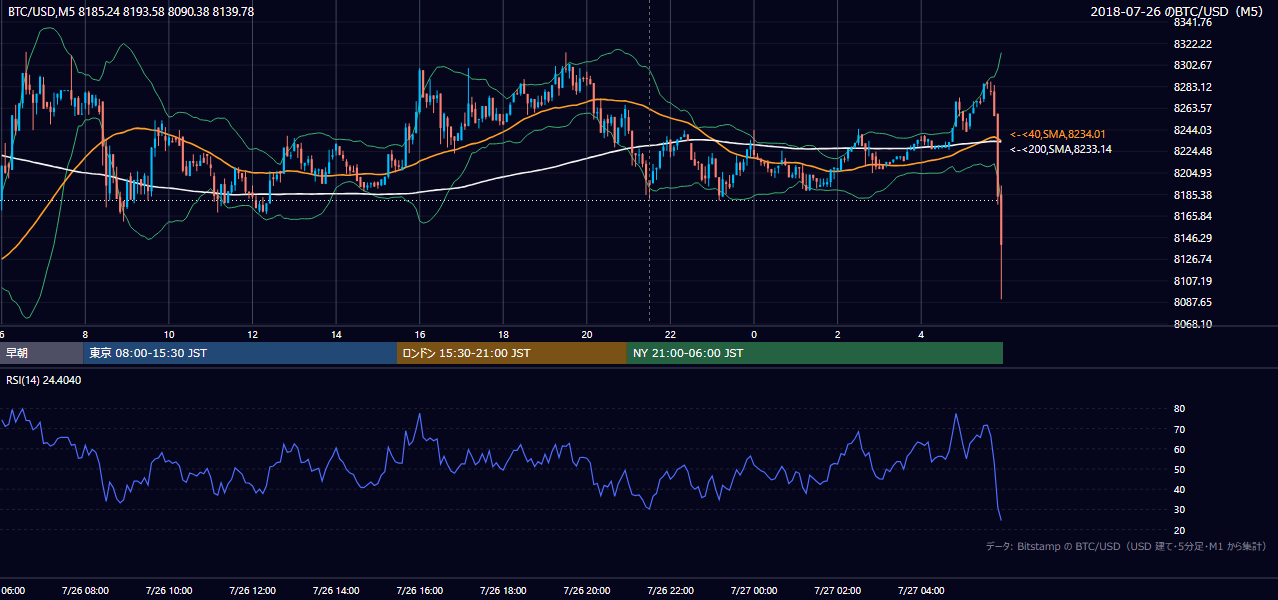
Task: Click the 7/27 04:00 bottom time label
Action: (921, 591)
